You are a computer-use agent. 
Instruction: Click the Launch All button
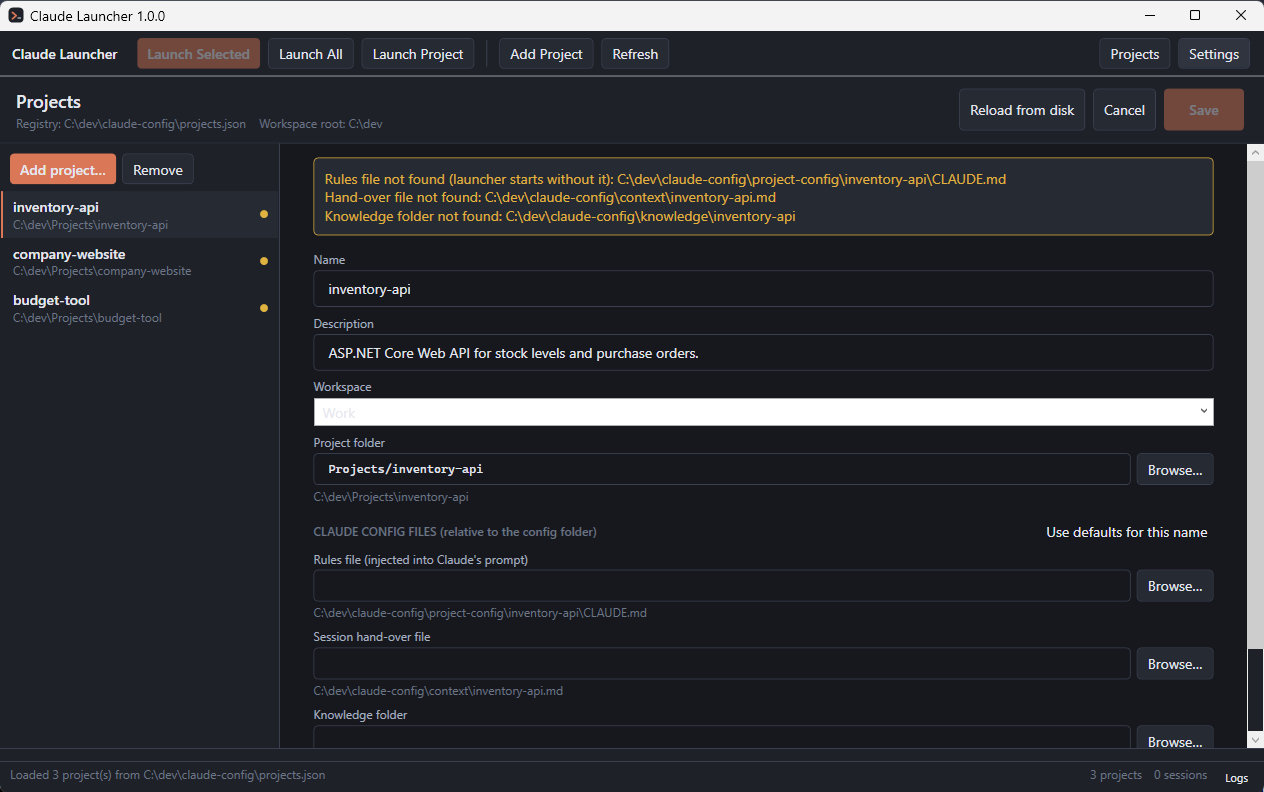311,54
